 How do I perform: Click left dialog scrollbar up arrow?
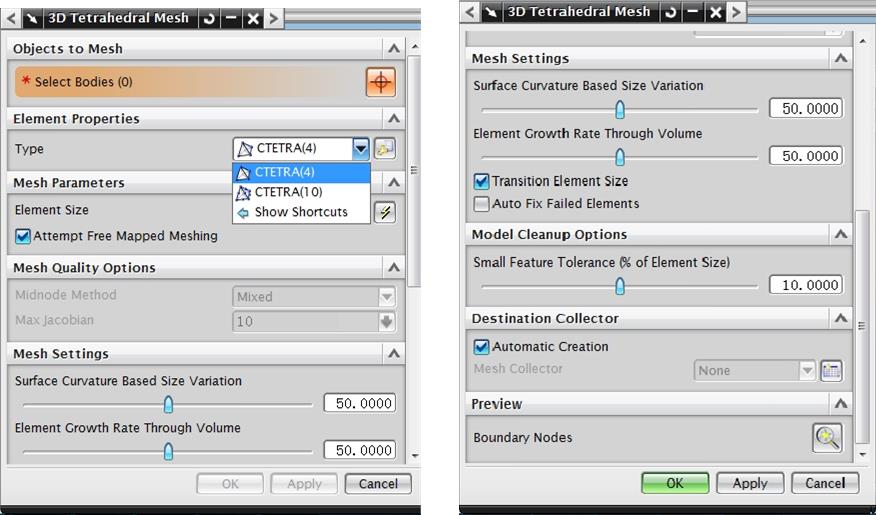point(415,46)
